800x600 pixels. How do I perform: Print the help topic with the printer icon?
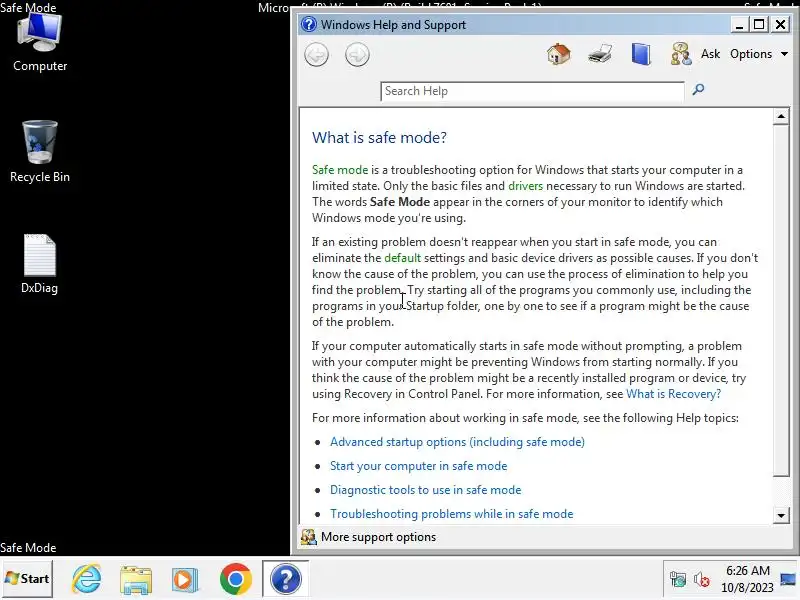[599, 54]
